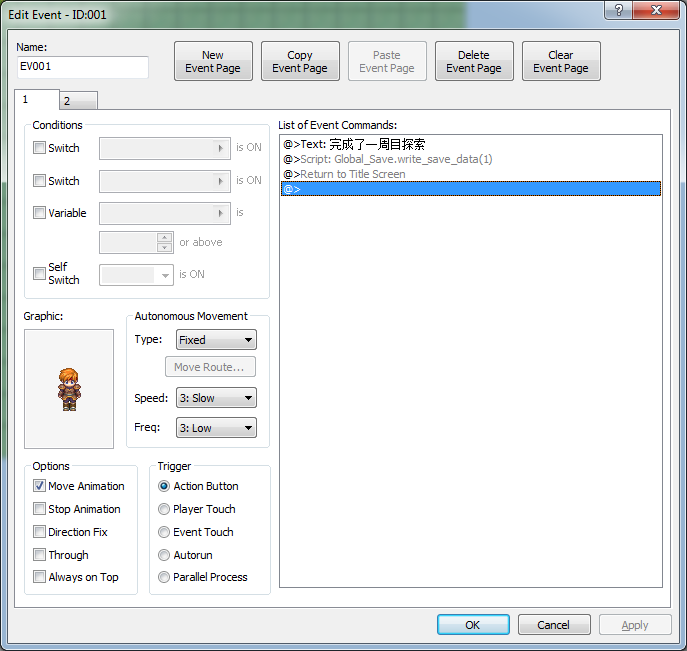The height and width of the screenshot is (651, 687).
Task: Open the Self Switch letter dropdown
Action: click(136, 275)
